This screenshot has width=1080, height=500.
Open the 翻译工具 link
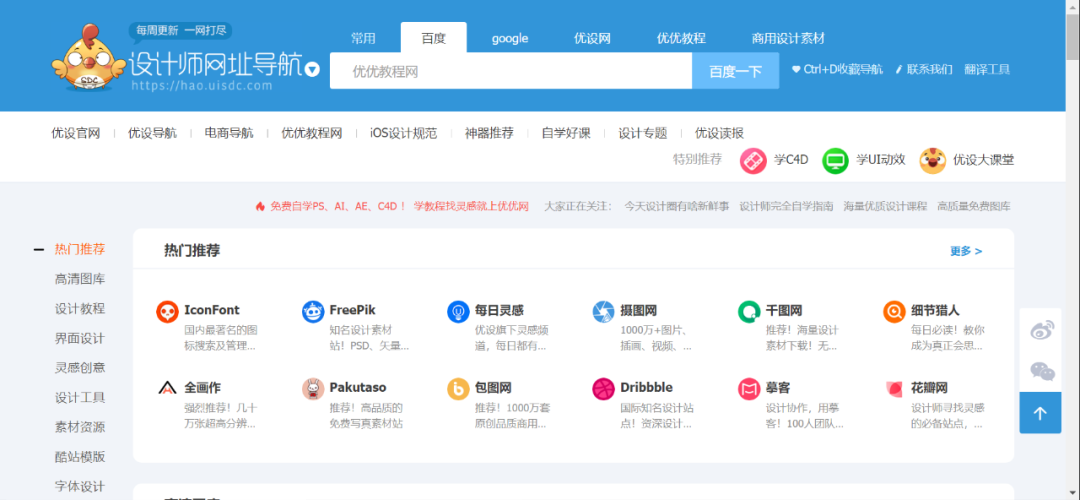click(987, 70)
